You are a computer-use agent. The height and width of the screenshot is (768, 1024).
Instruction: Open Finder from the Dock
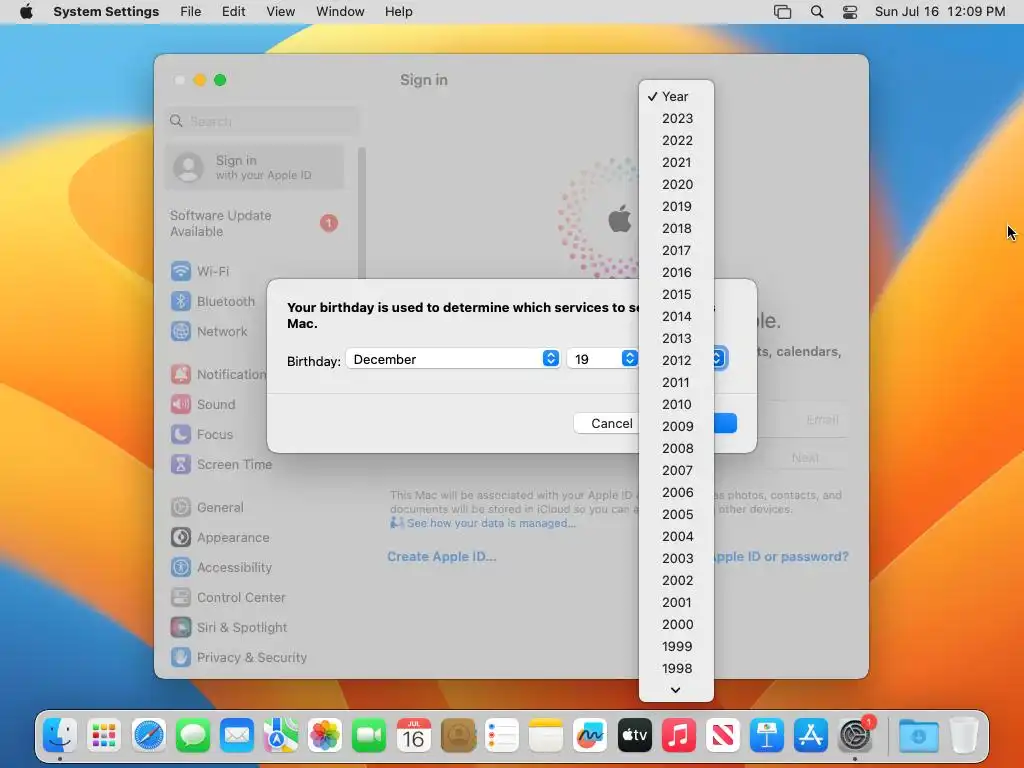pyautogui.click(x=60, y=735)
